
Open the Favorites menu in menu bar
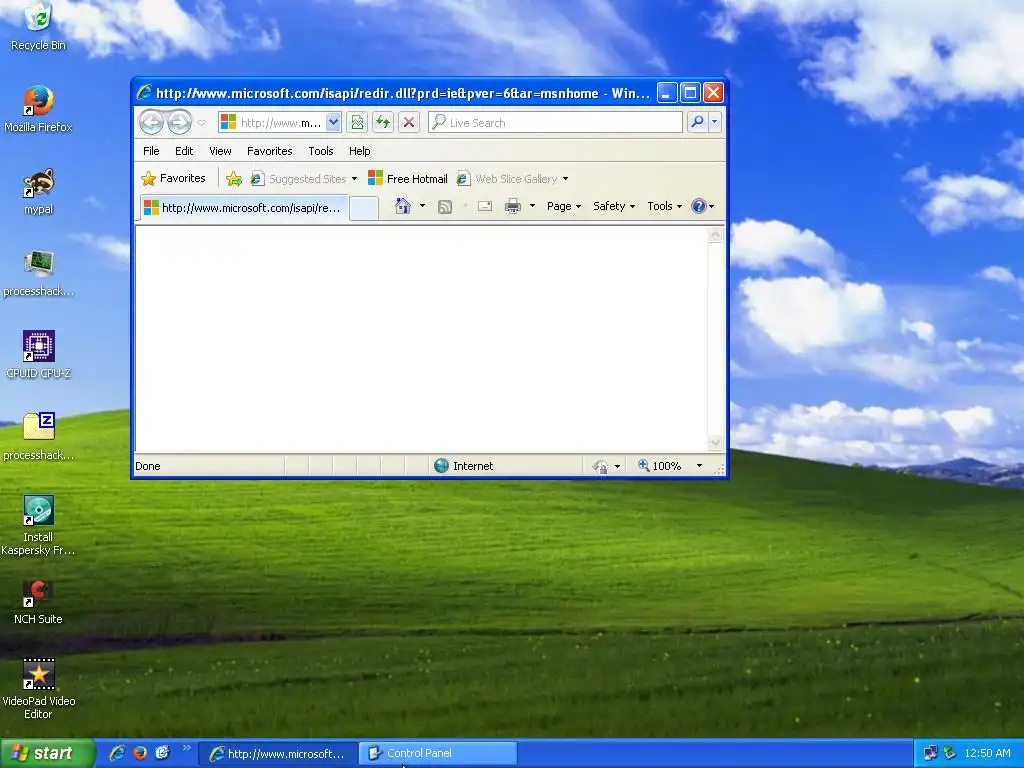tap(270, 151)
